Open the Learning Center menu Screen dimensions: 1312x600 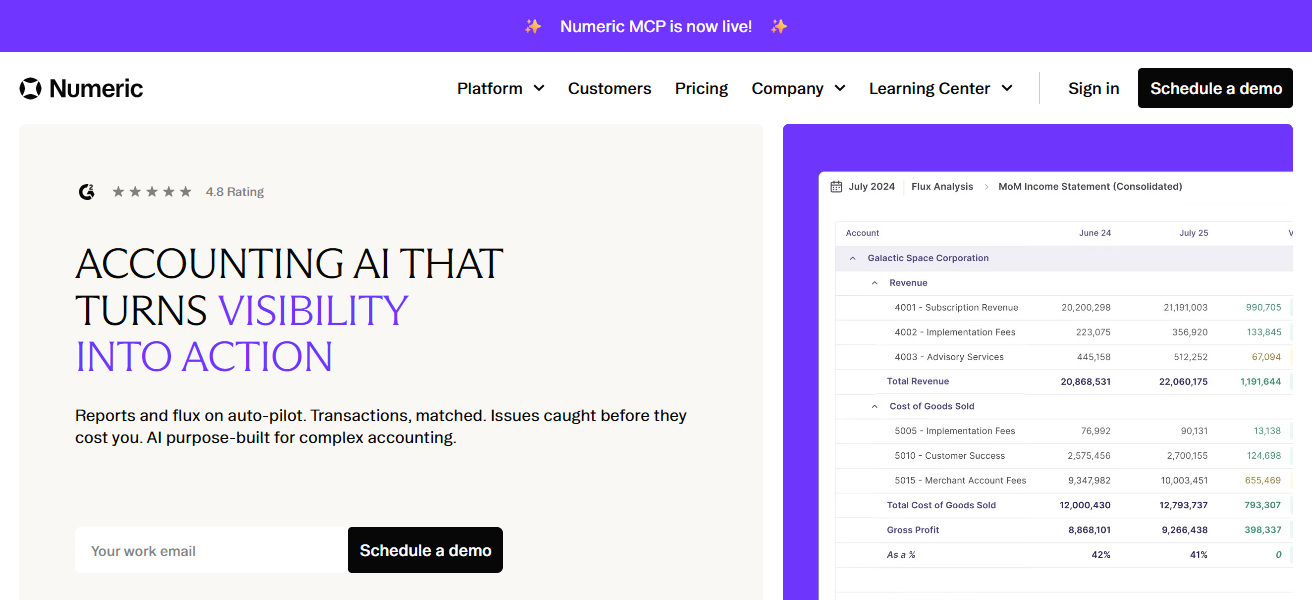[940, 88]
